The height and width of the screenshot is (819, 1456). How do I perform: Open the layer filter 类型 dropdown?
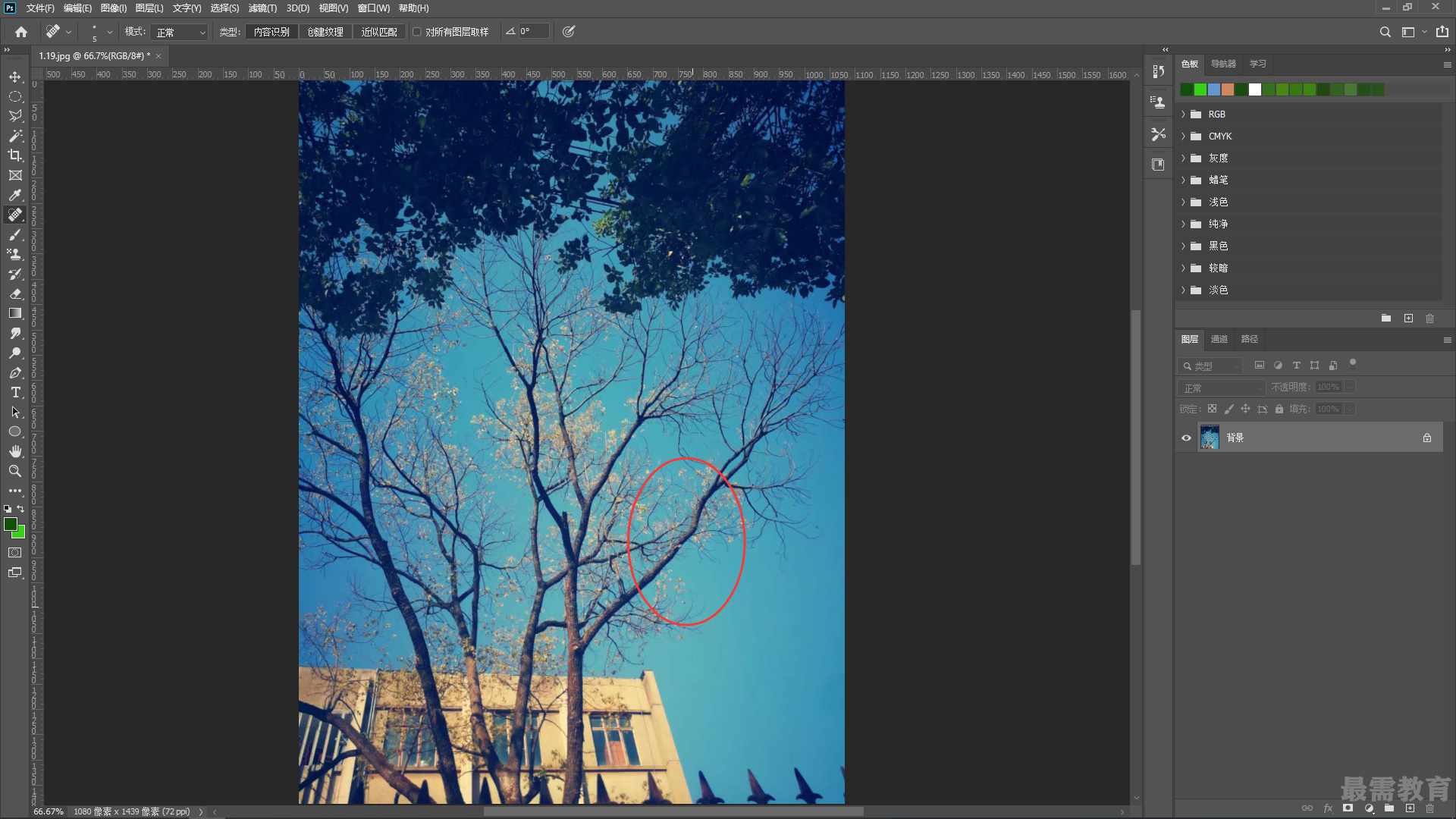(1210, 366)
